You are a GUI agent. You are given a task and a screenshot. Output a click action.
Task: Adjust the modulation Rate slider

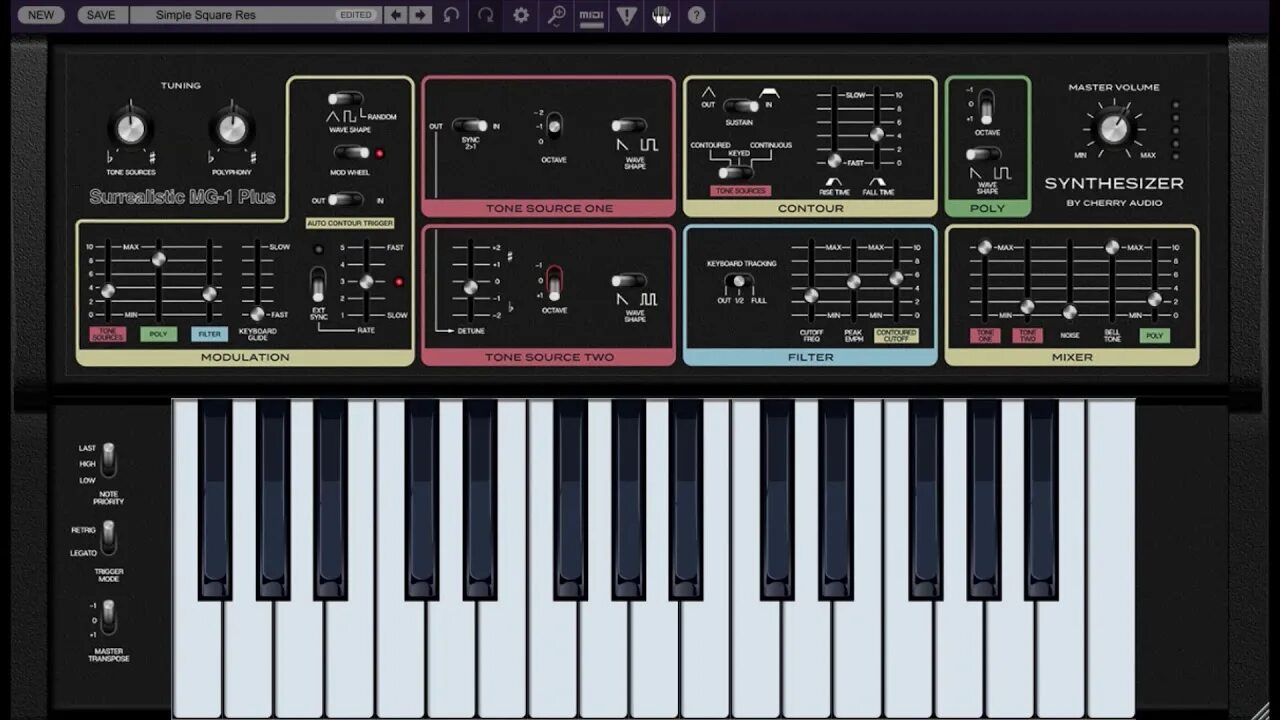pyautogui.click(x=366, y=281)
